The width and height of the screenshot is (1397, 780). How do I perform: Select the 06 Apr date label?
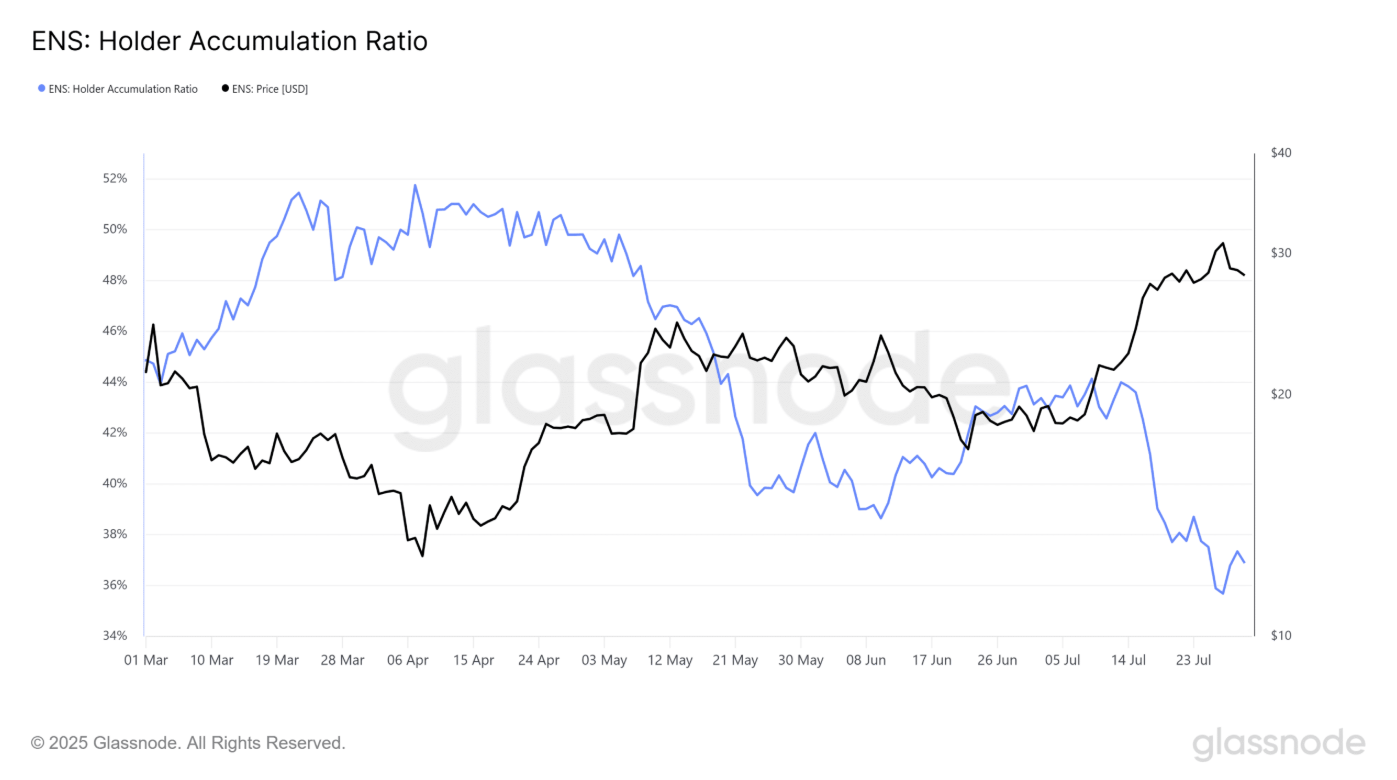point(408,660)
